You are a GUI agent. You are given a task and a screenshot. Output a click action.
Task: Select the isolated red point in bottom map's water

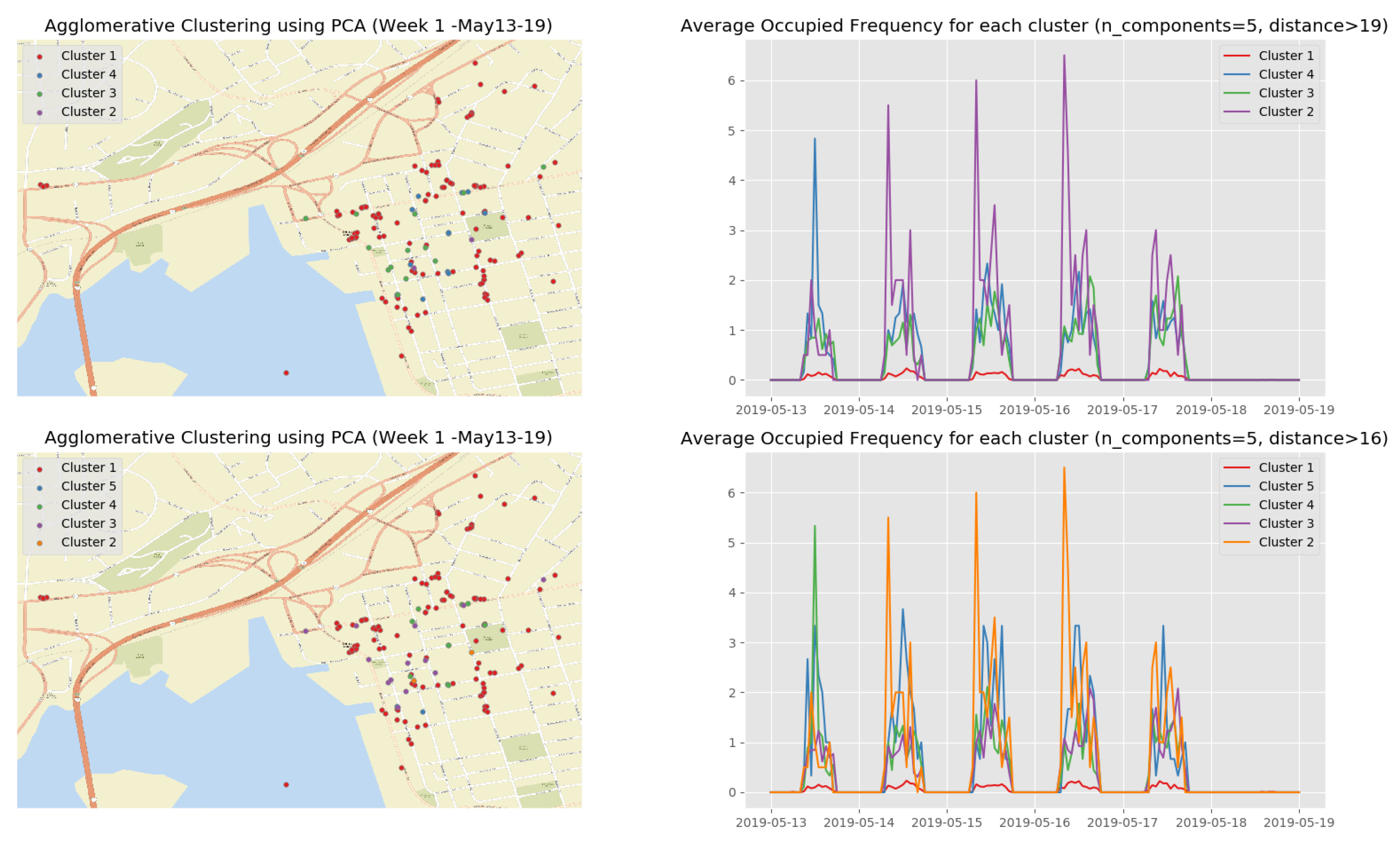(x=286, y=785)
